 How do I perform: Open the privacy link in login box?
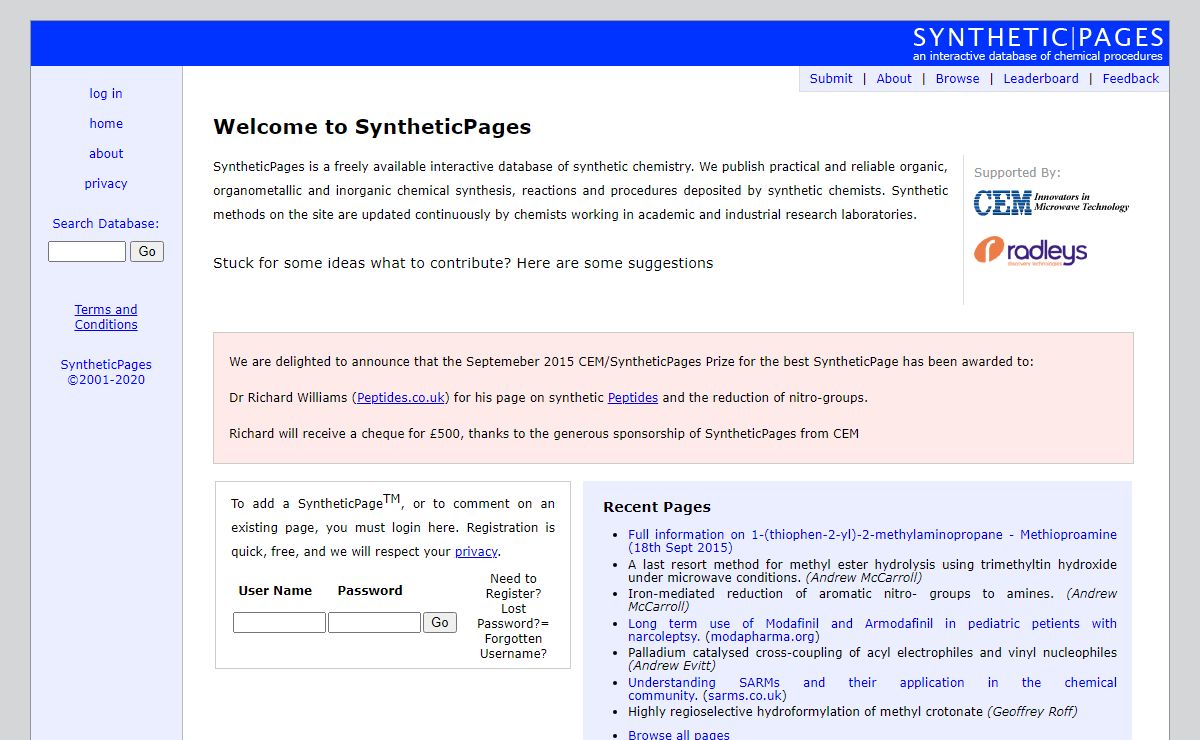[476, 551]
